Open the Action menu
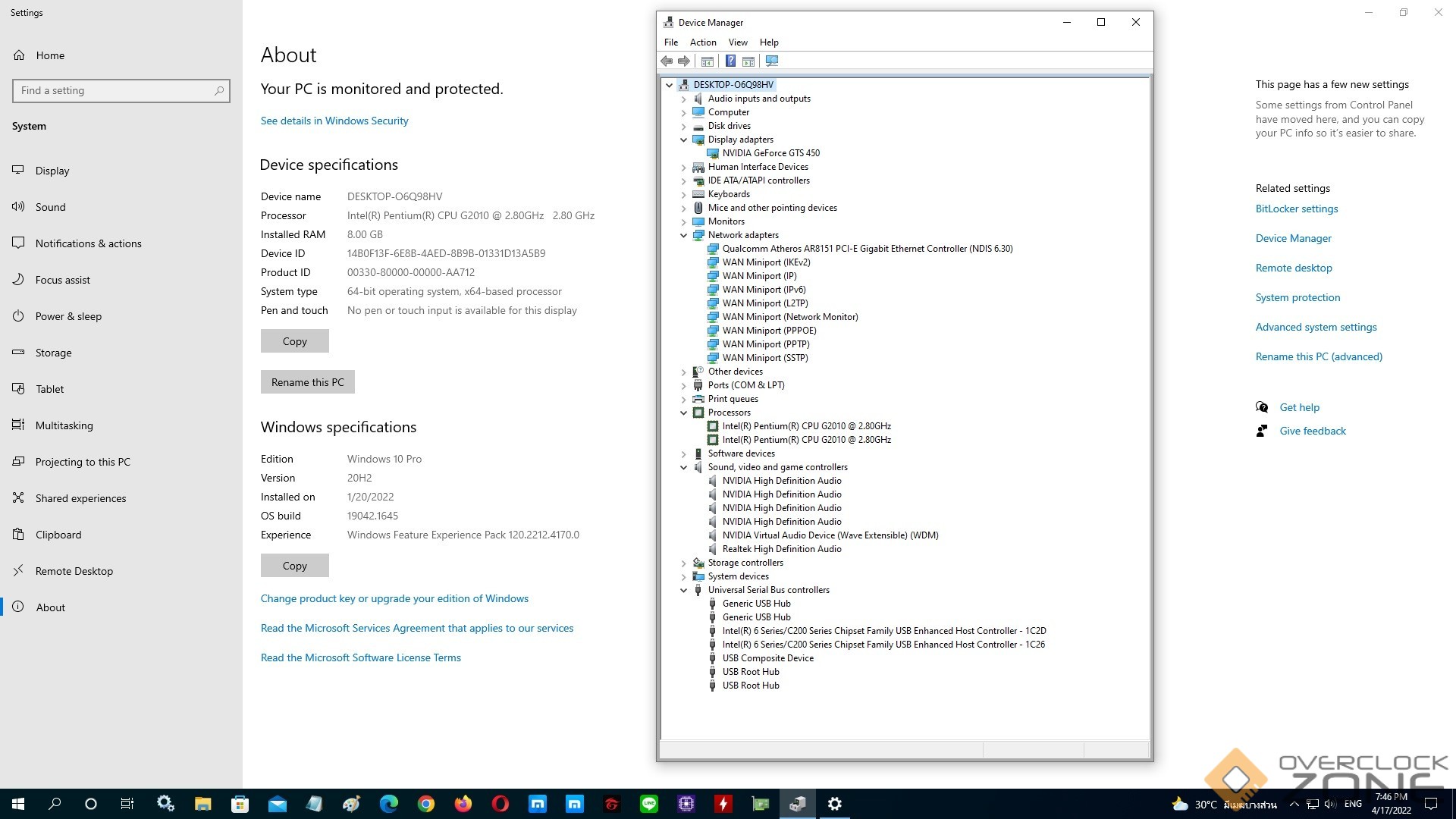Viewport: 1456px width, 819px height. (x=702, y=42)
